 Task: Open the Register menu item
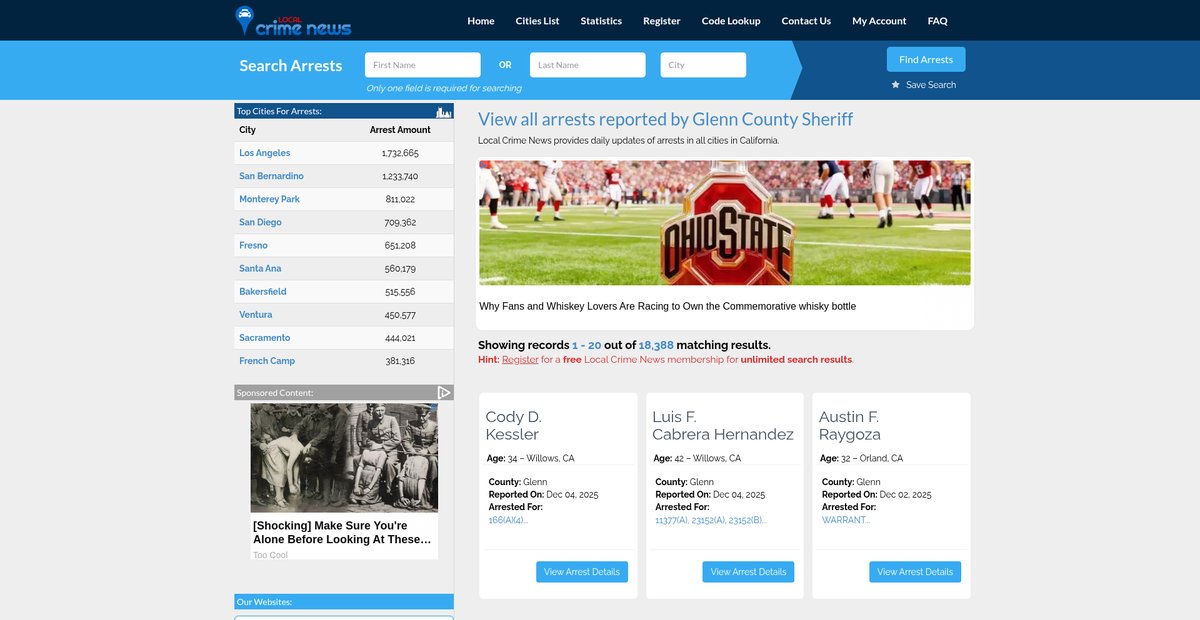662,21
